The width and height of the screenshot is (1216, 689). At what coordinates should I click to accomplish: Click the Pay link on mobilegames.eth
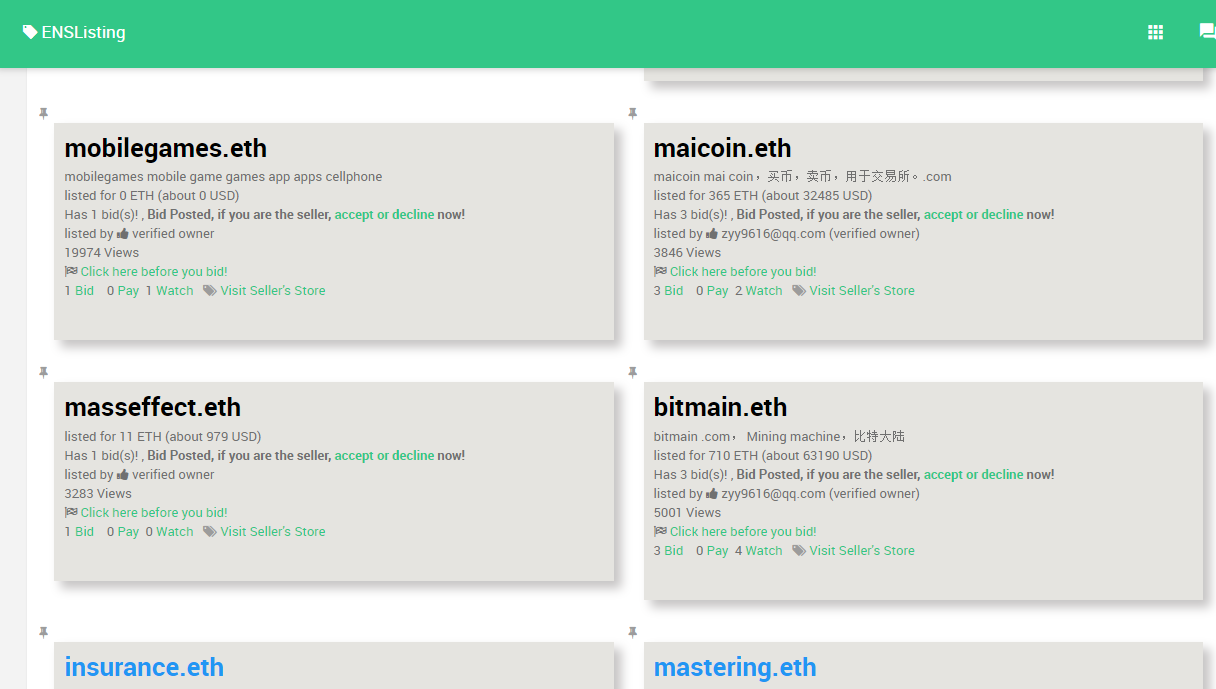128,290
